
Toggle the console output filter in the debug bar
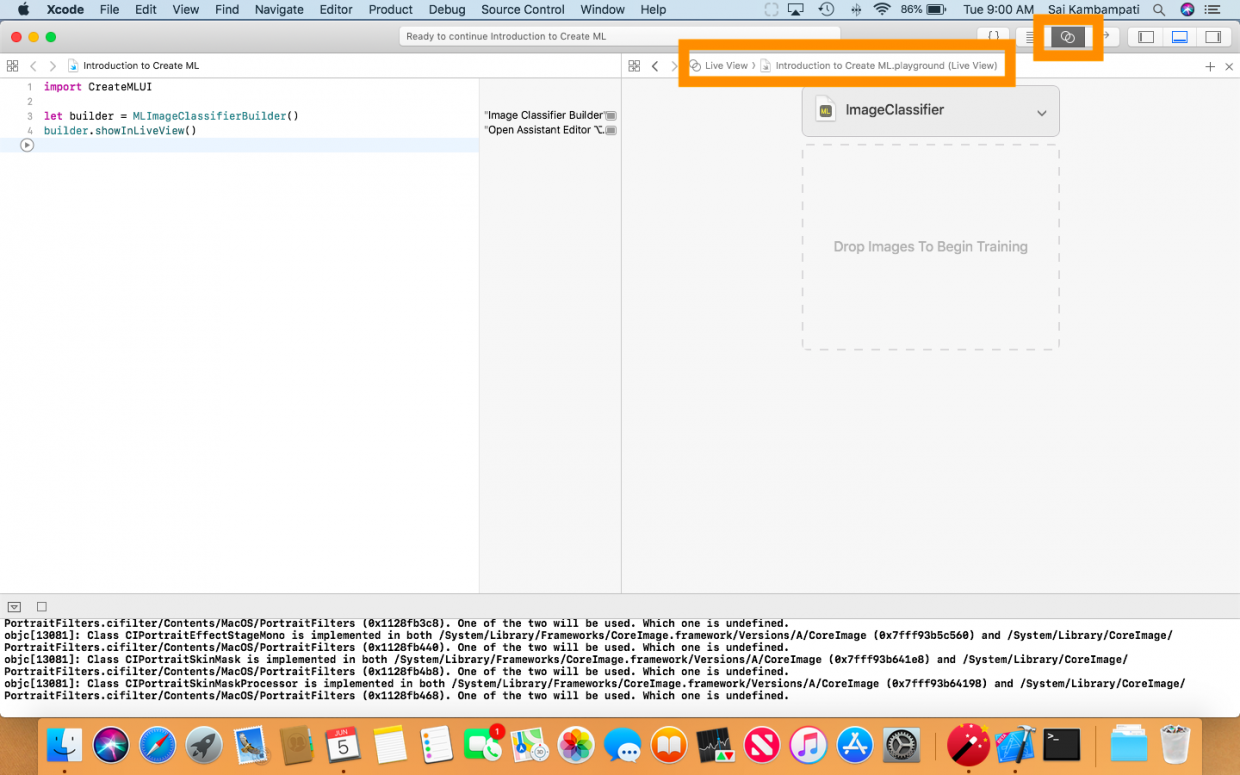click(14, 606)
